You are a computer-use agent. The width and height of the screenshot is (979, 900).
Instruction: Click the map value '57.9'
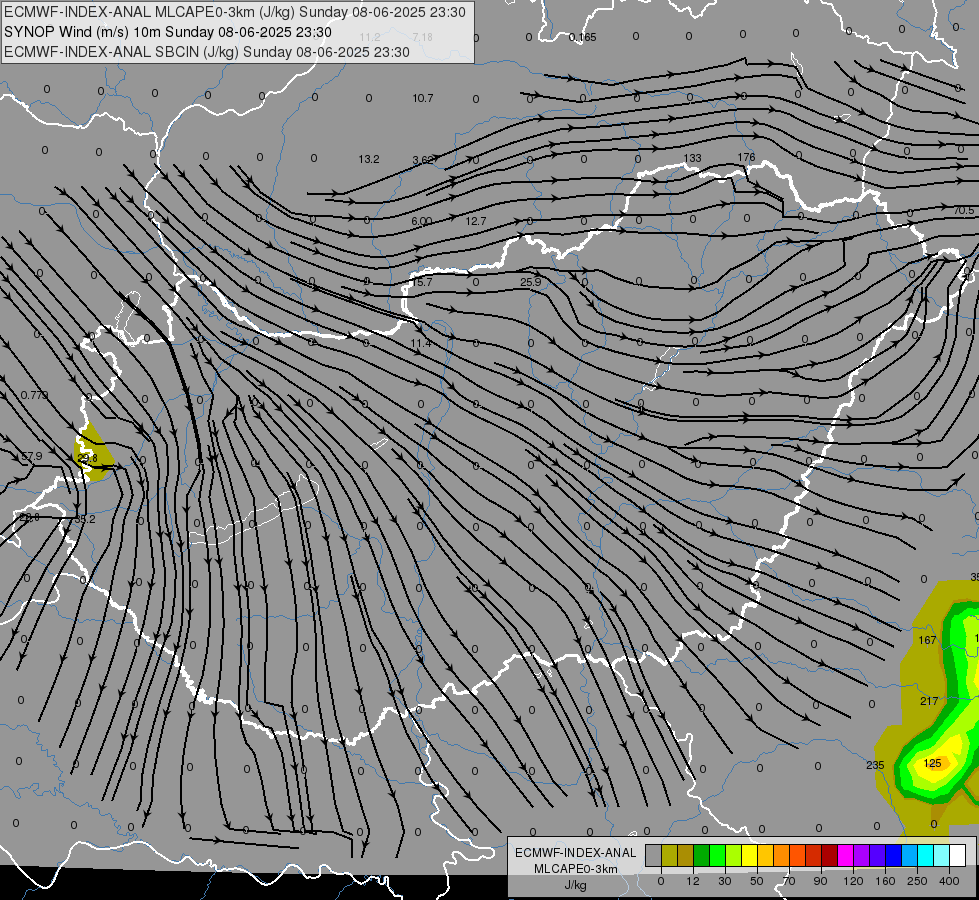(x=32, y=456)
